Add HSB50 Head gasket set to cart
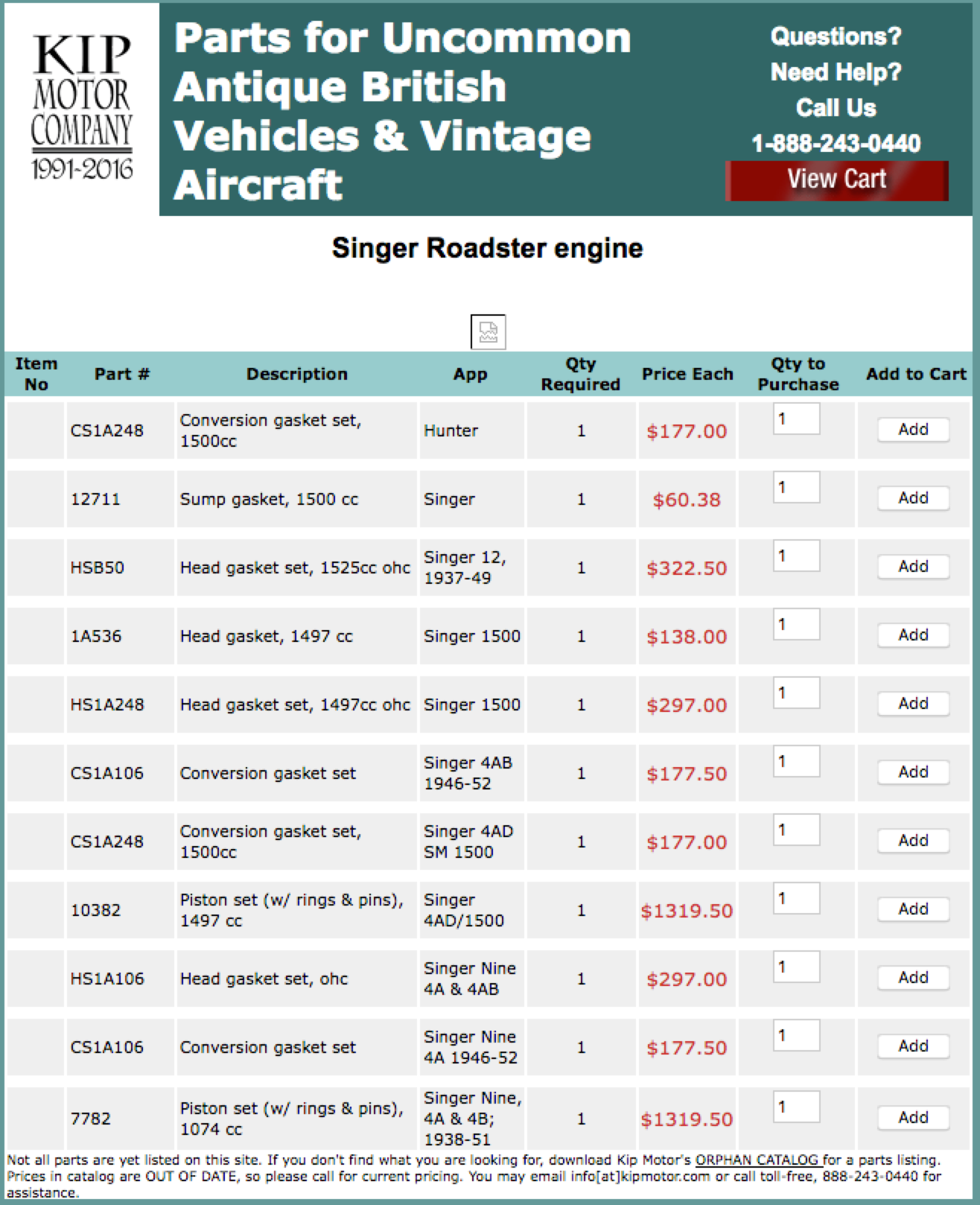Viewport: 980px width, 1205px height. tap(913, 567)
